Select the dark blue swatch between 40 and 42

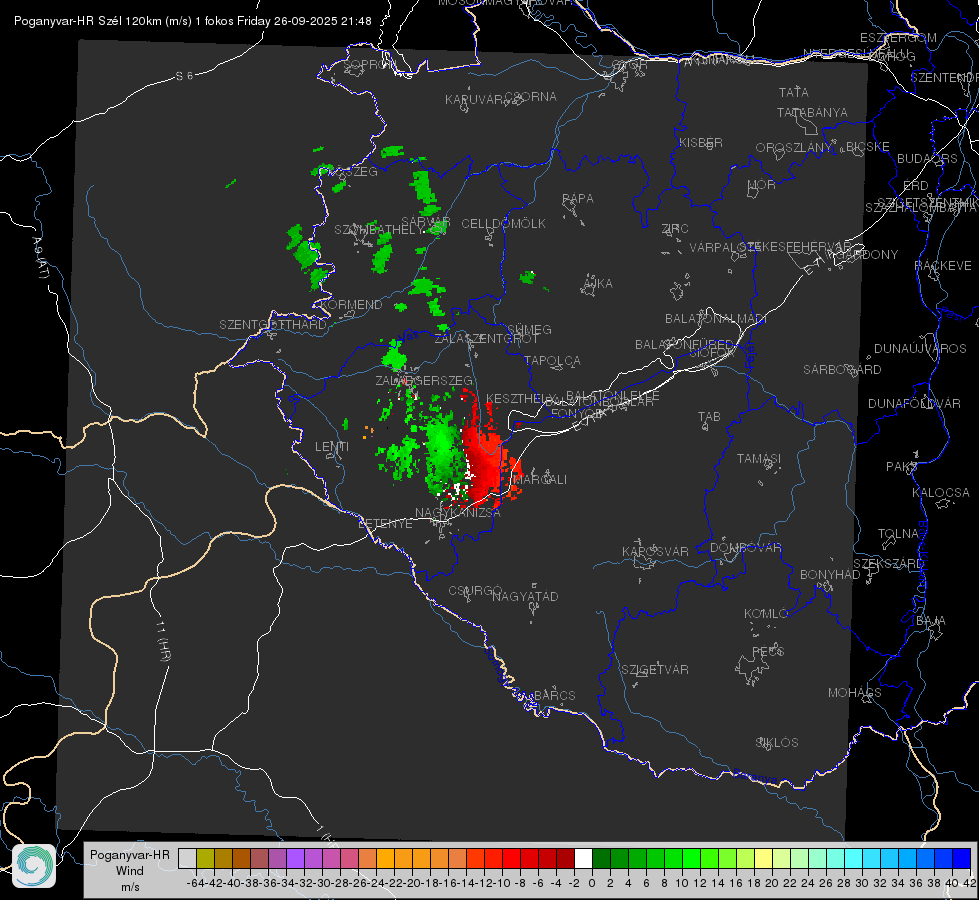962,858
